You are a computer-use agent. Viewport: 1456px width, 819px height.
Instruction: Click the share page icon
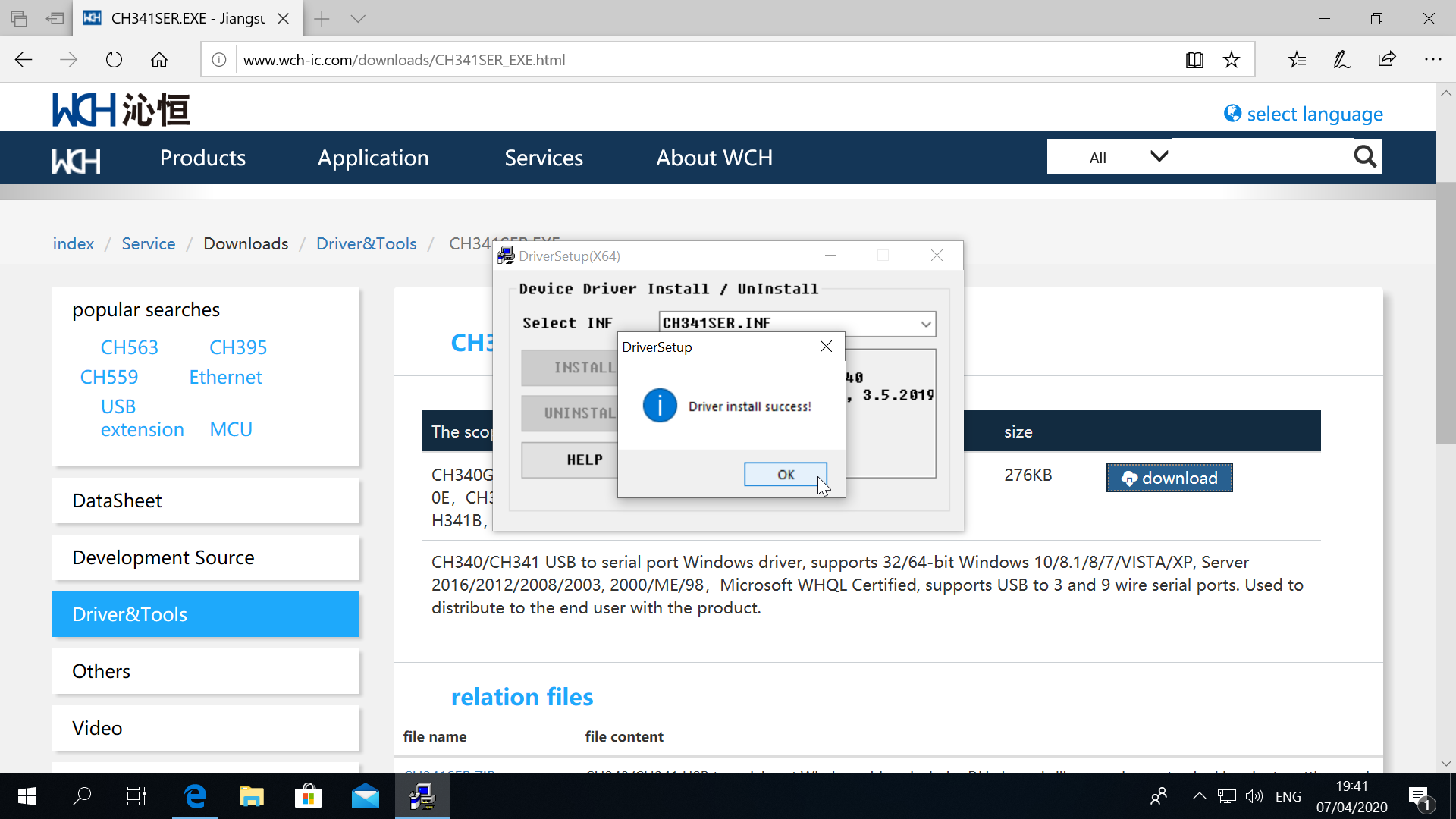(1387, 60)
